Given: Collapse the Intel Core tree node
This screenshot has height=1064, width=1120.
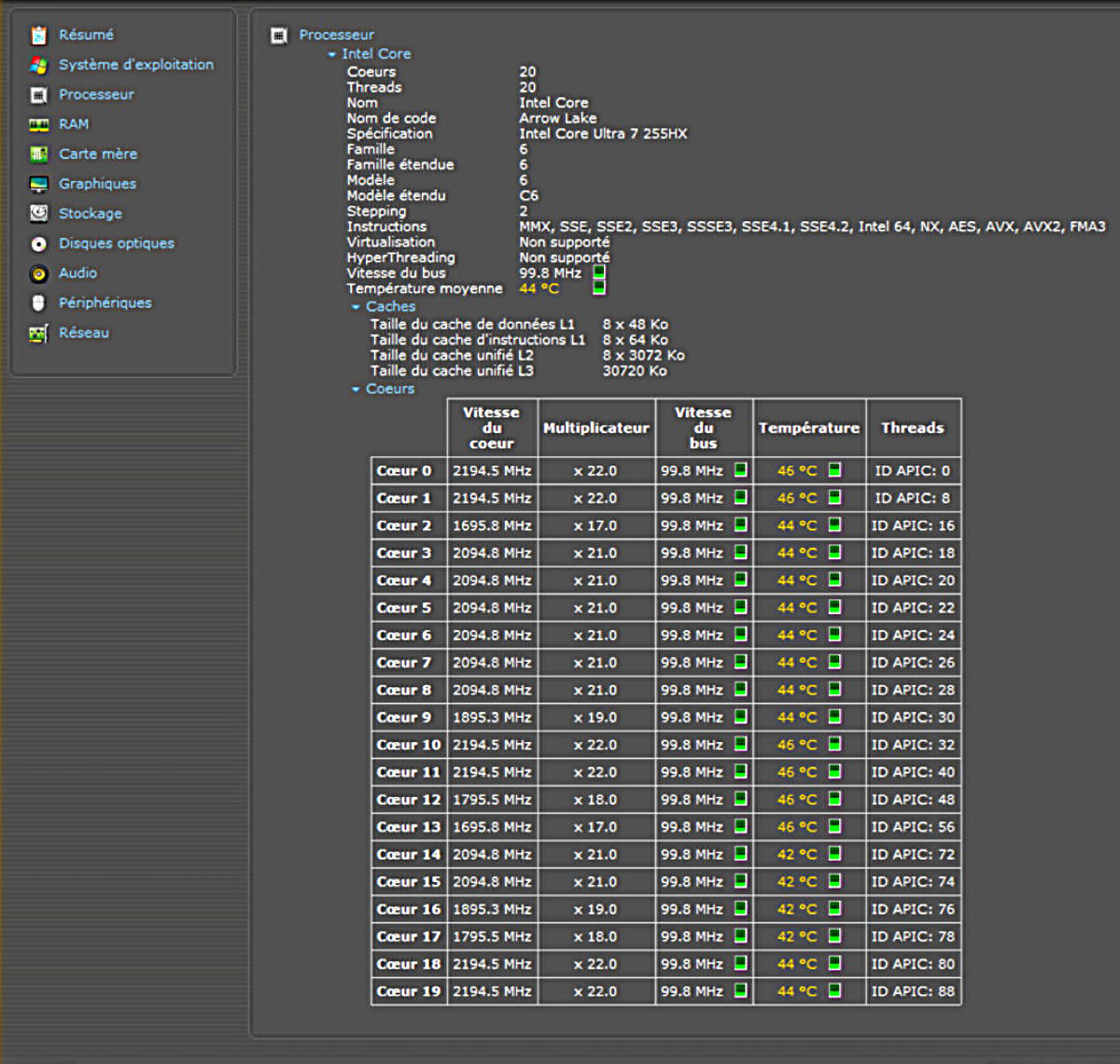Looking at the screenshot, I should [x=332, y=55].
